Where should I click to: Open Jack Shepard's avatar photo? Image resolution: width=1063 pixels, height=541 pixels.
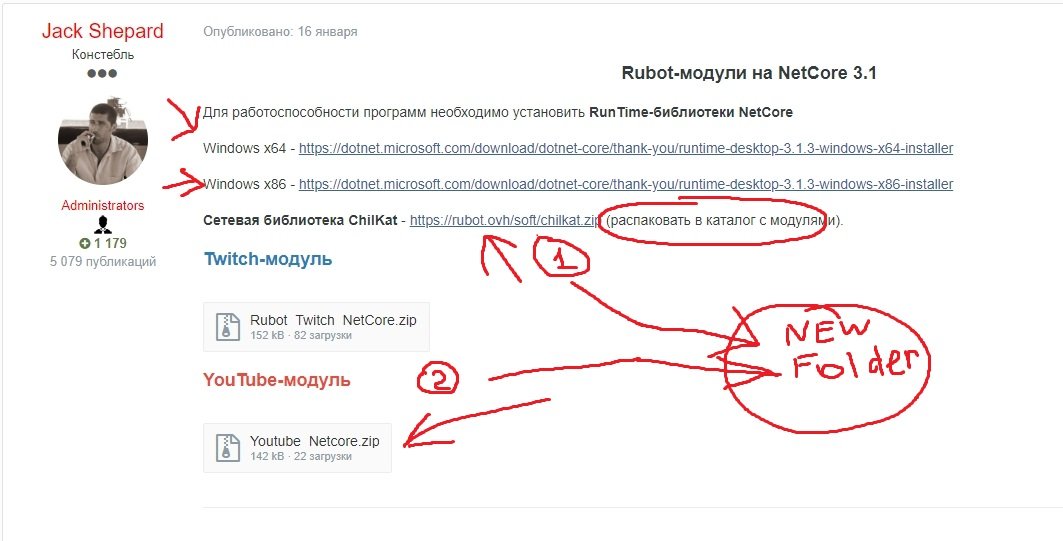pos(102,140)
